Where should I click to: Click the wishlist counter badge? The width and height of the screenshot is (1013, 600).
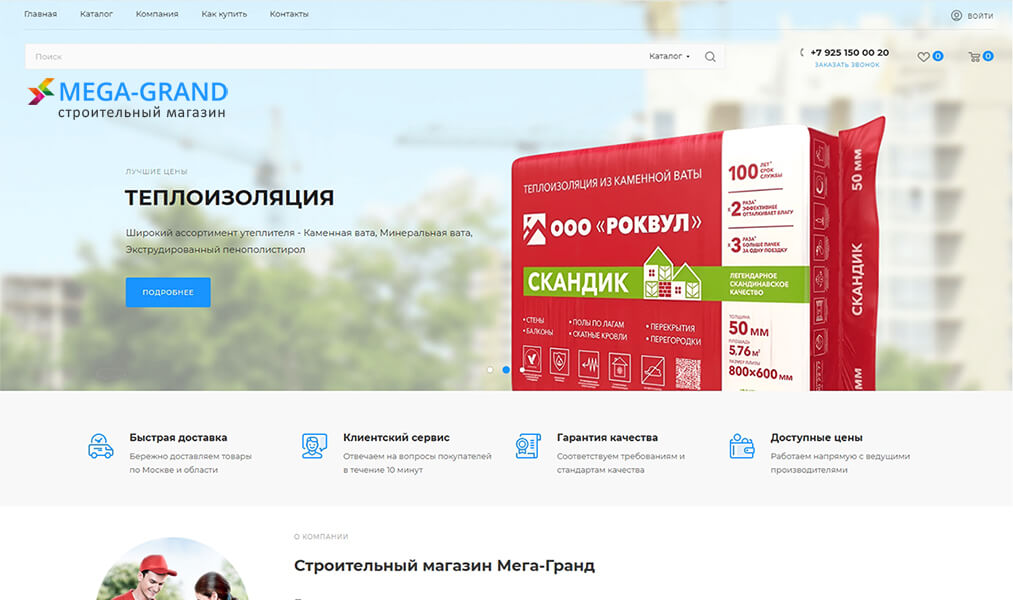[x=937, y=56]
